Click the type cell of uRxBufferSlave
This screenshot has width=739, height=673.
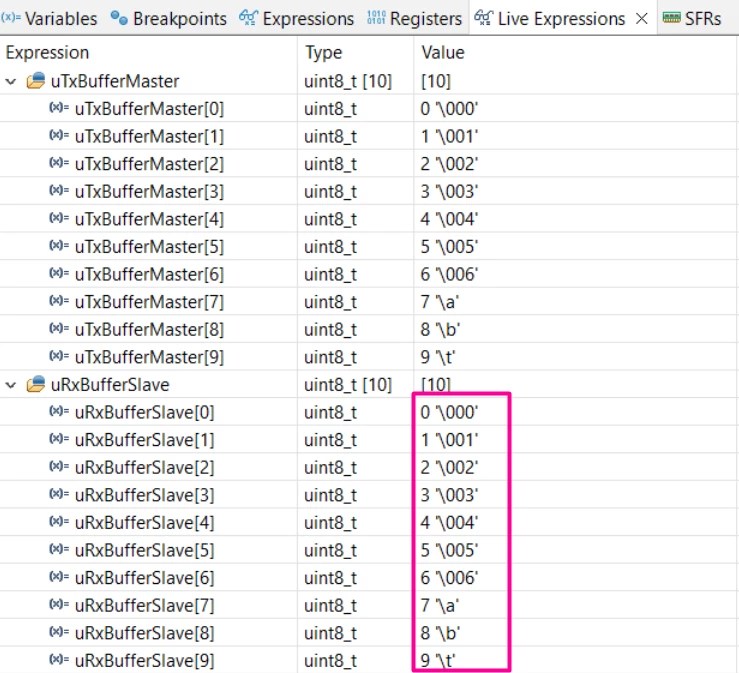click(x=348, y=385)
